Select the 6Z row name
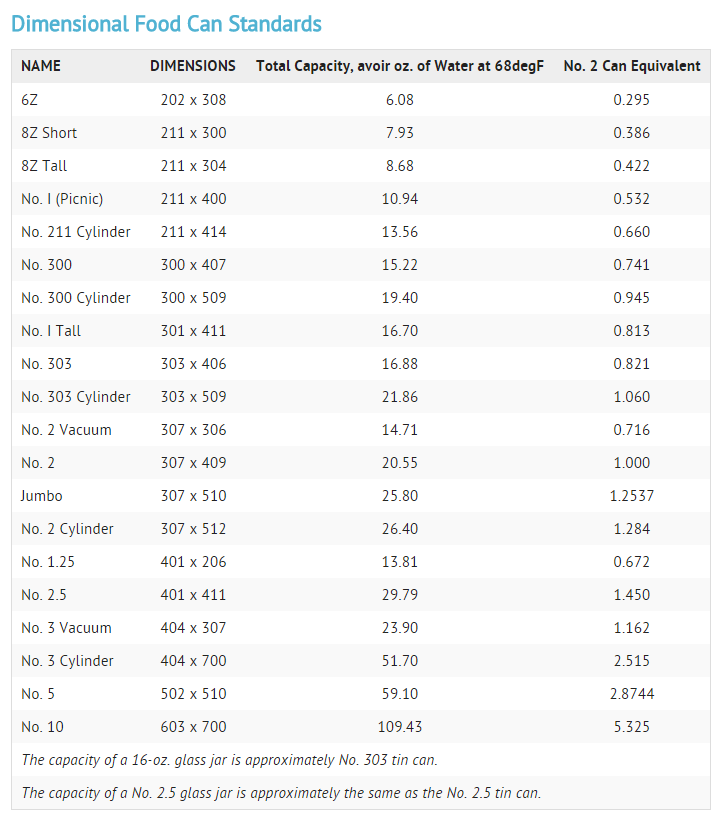The image size is (726, 829). [x=30, y=99]
